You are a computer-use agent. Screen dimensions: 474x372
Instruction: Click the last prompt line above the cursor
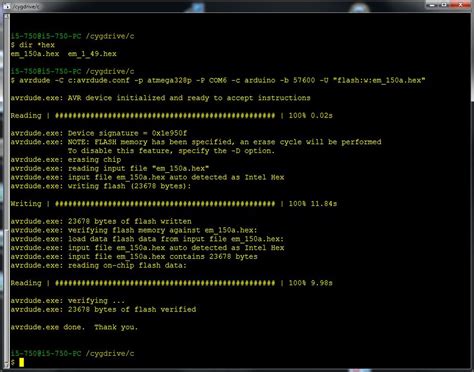tap(72, 353)
